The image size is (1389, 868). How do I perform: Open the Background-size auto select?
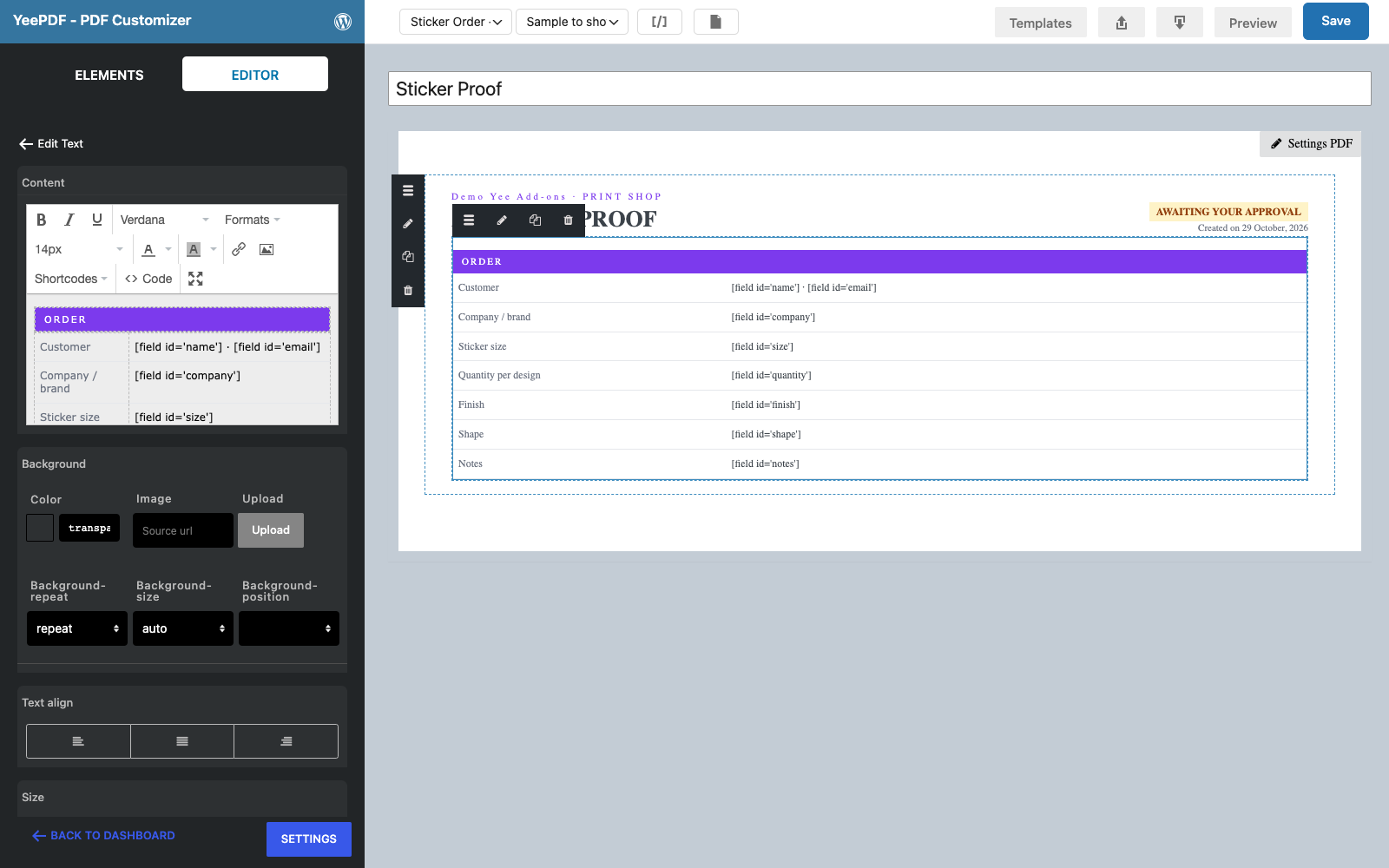coord(183,628)
